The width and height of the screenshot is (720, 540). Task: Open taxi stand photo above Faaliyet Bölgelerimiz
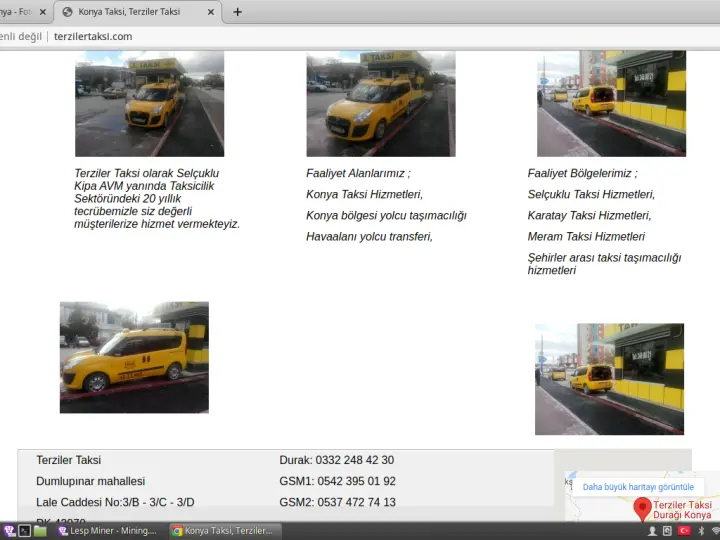click(611, 104)
